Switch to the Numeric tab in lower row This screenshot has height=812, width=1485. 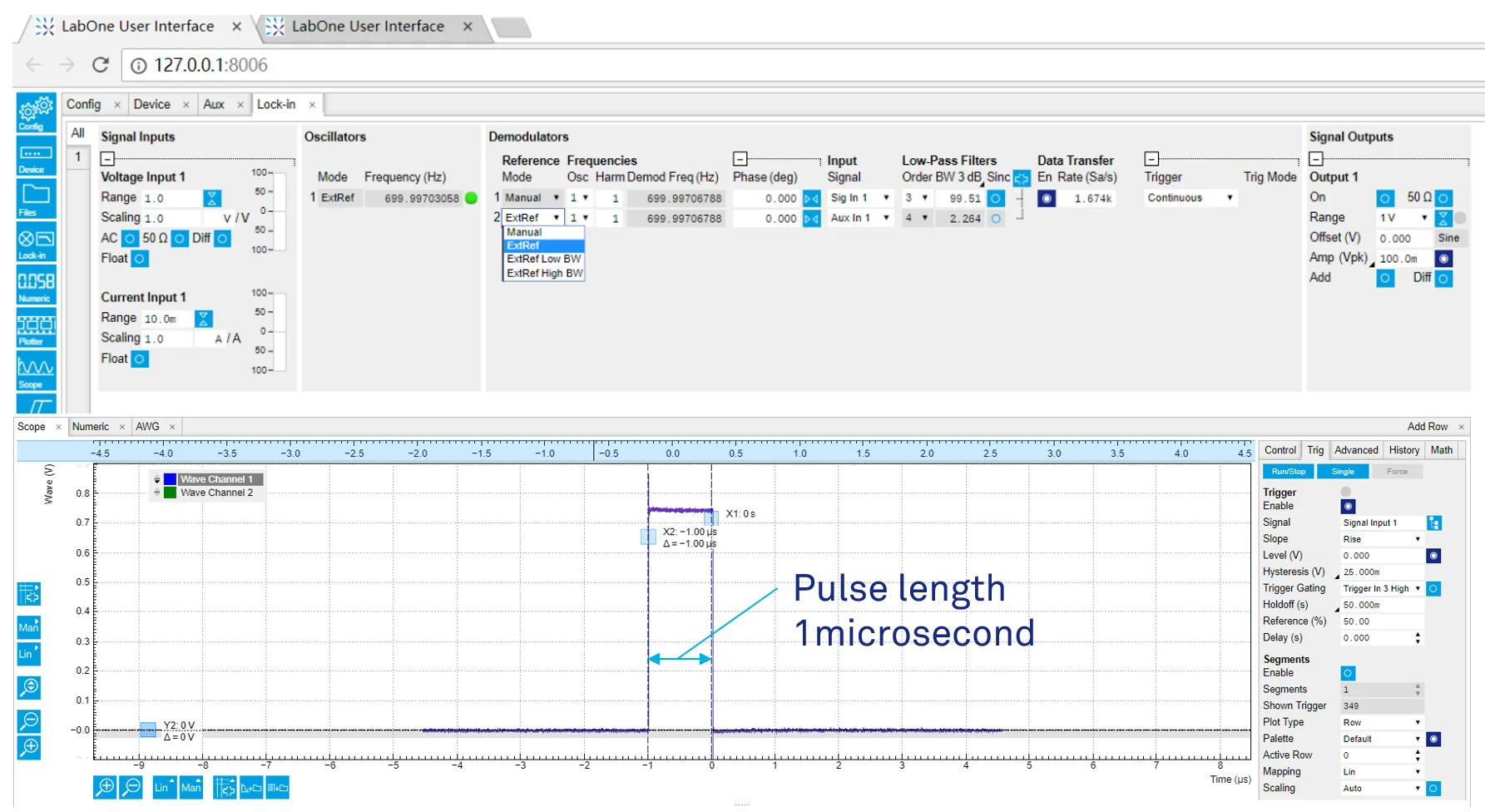91,427
